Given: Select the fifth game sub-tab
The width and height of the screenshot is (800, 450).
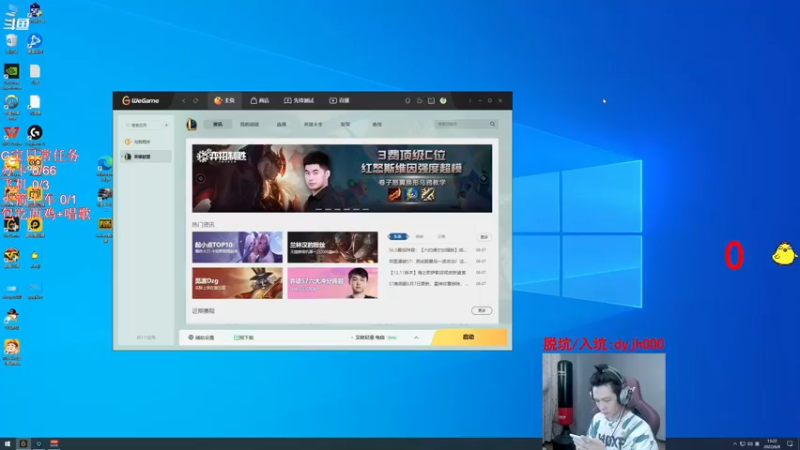Looking at the screenshot, I should point(345,124).
